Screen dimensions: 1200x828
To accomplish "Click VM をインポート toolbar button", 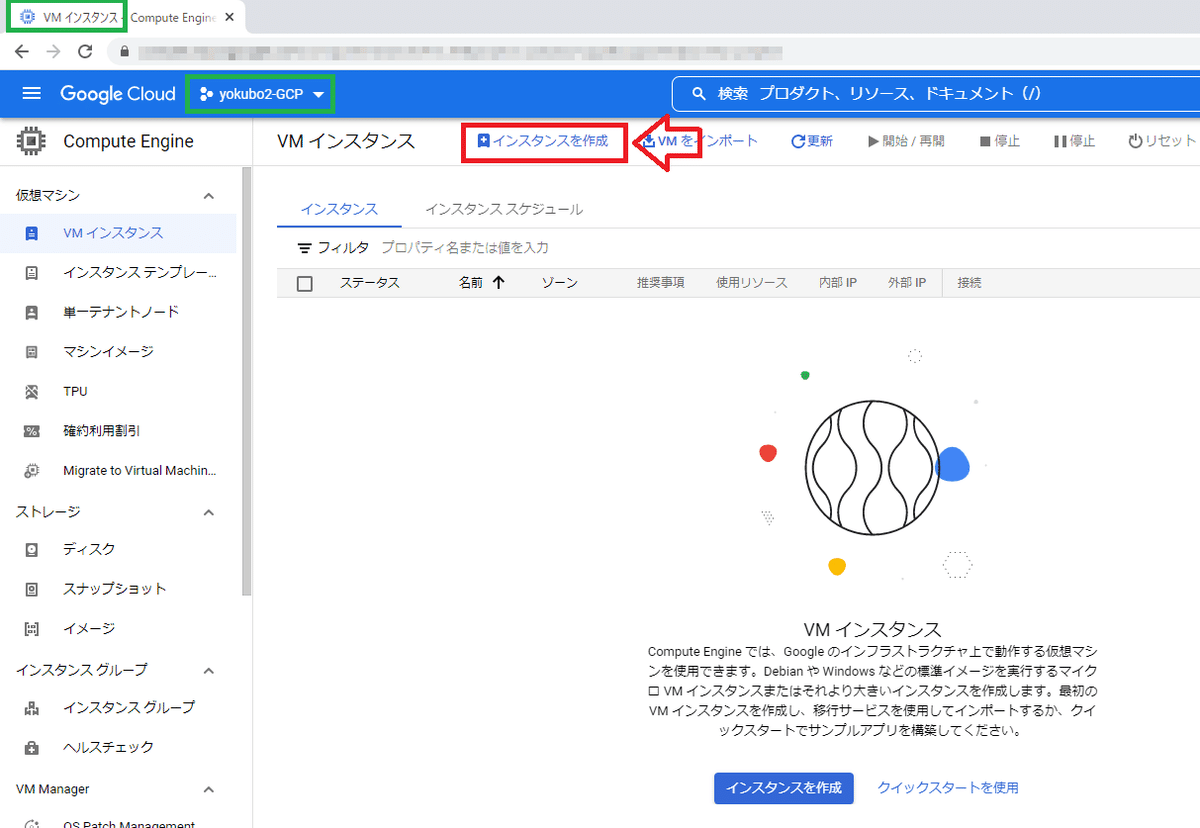I will (700, 141).
